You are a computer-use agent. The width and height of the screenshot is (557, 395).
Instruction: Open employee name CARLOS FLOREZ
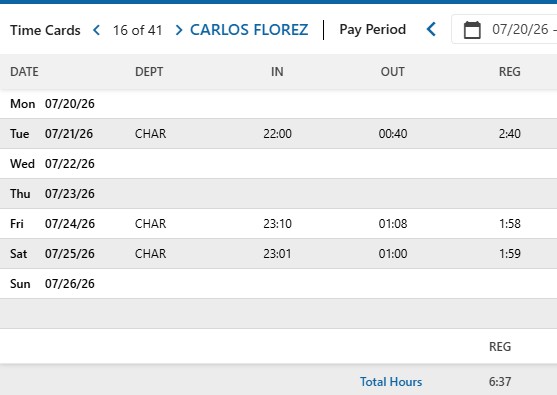(249, 30)
